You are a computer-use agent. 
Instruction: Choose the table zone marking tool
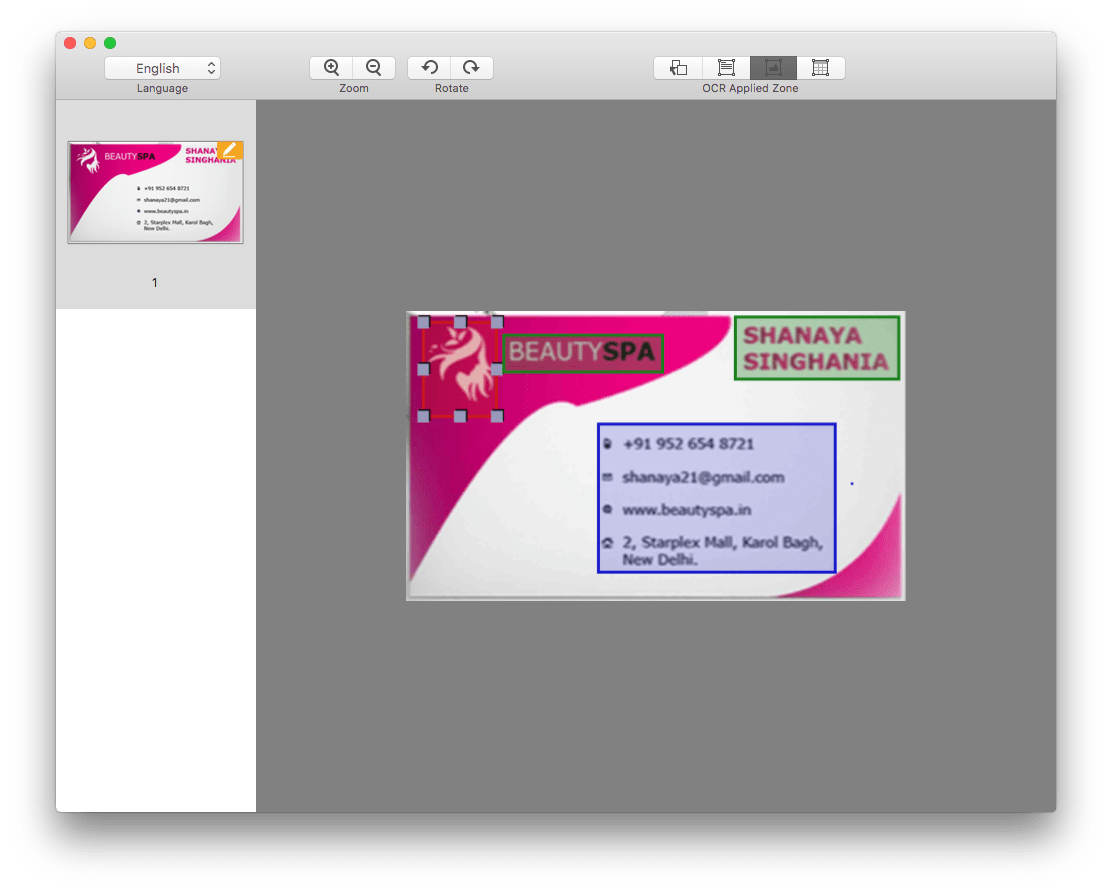click(x=821, y=68)
